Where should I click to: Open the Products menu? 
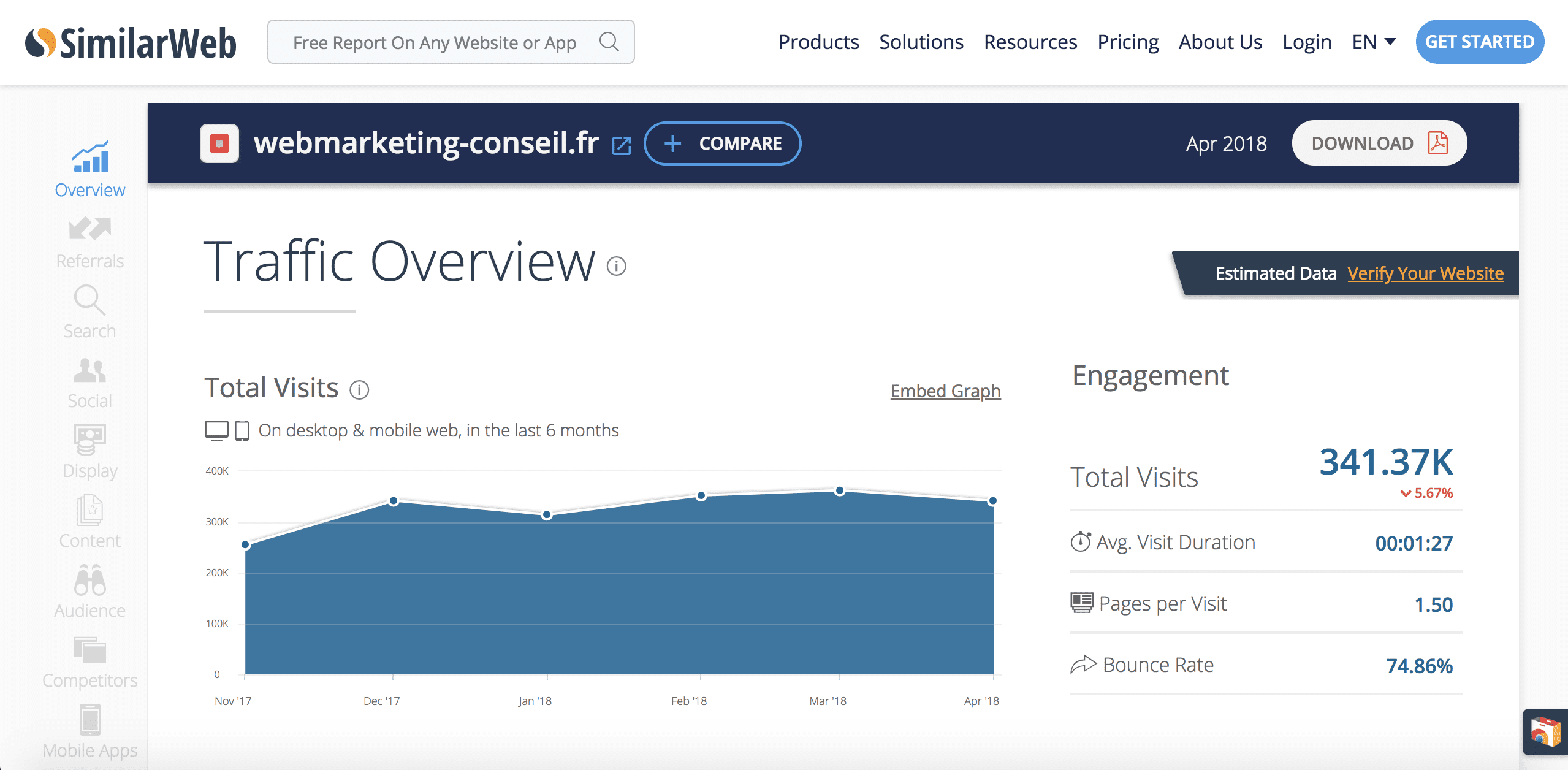pyautogui.click(x=818, y=42)
